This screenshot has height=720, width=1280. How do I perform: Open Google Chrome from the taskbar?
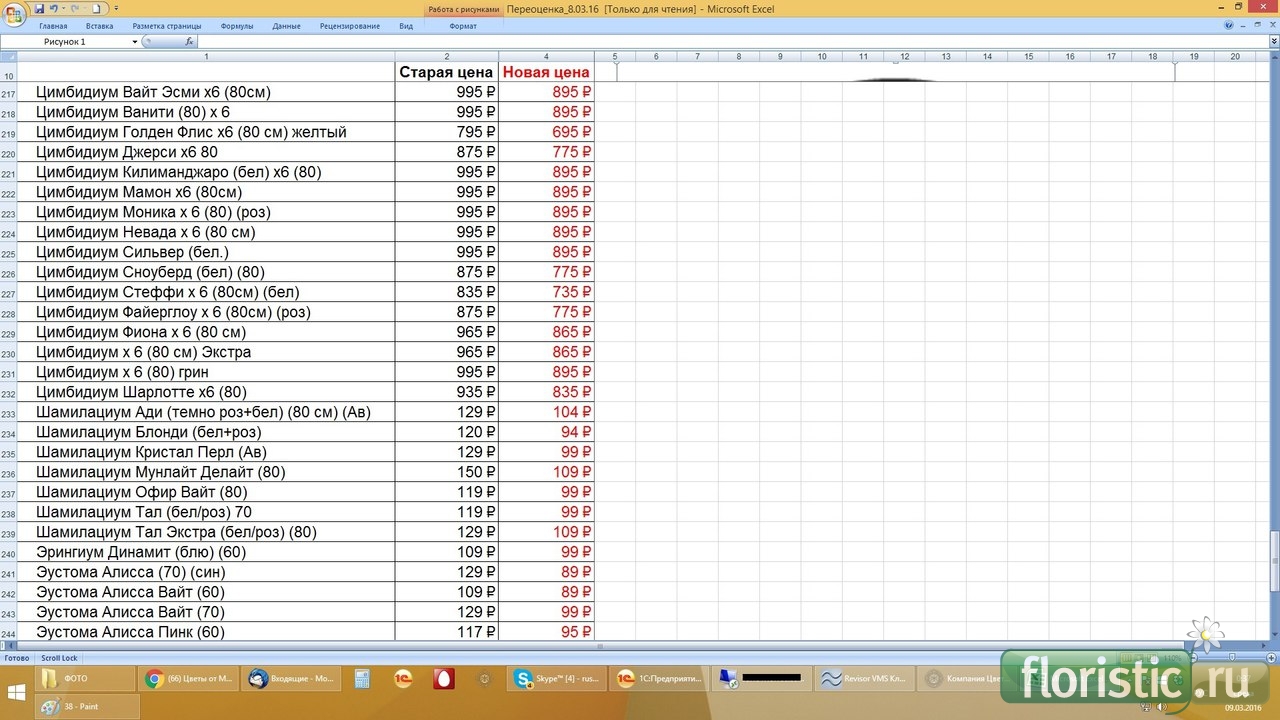[x=187, y=679]
